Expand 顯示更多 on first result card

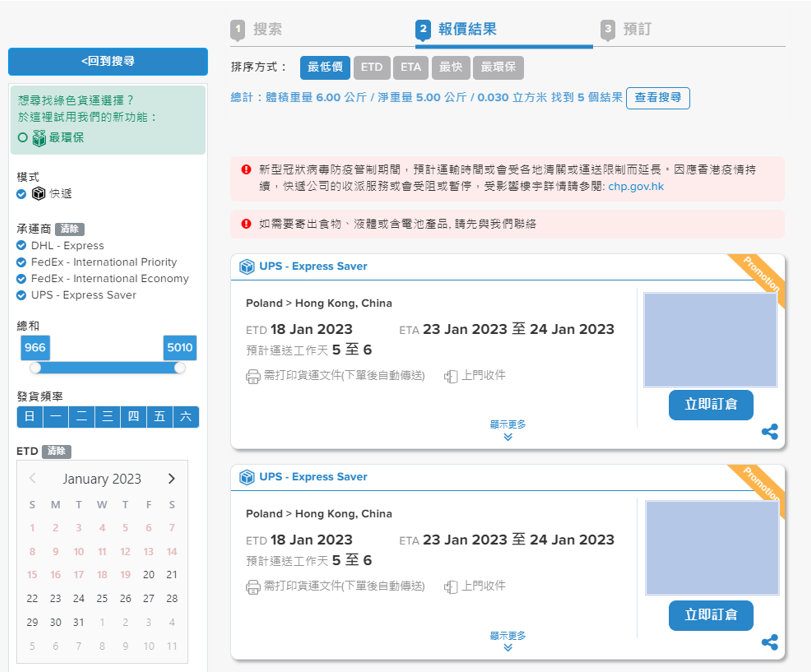click(x=508, y=430)
